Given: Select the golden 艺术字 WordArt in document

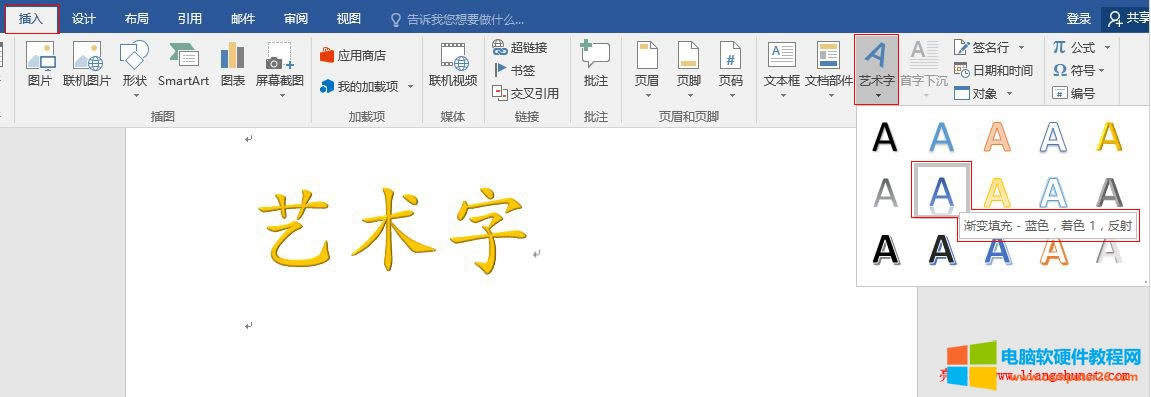Looking at the screenshot, I should [393, 230].
